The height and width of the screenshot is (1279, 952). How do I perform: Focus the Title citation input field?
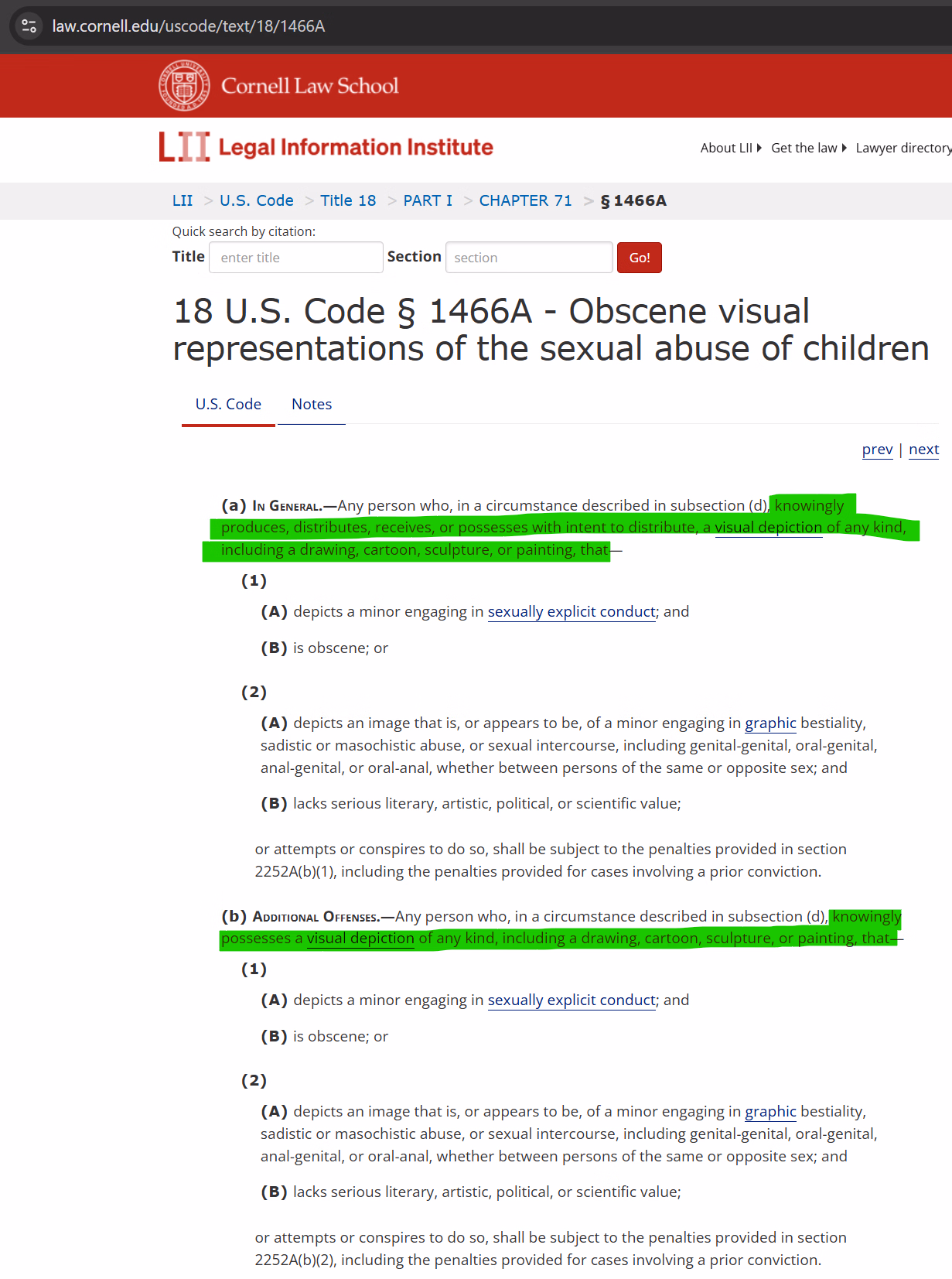point(295,258)
